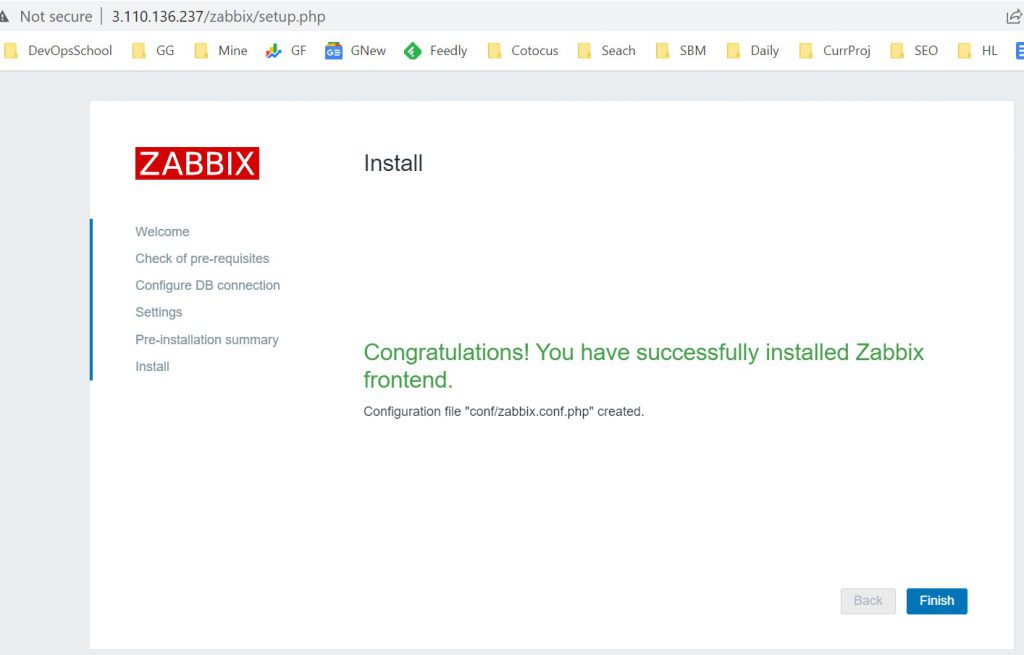Viewport: 1024px width, 655px height.
Task: Open the Seach bookmark folder
Action: [607, 51]
